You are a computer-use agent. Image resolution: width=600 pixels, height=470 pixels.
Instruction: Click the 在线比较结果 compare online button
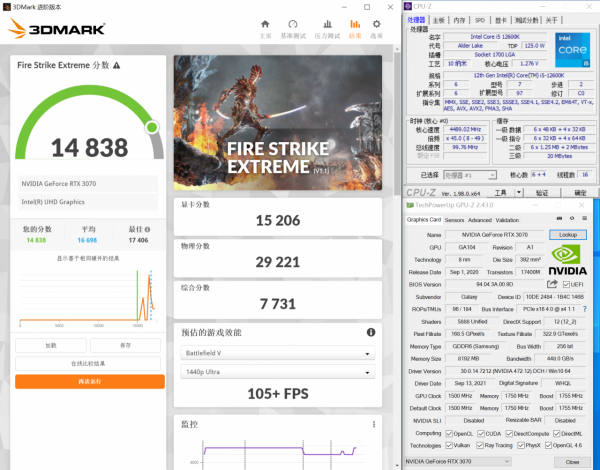(x=88, y=364)
